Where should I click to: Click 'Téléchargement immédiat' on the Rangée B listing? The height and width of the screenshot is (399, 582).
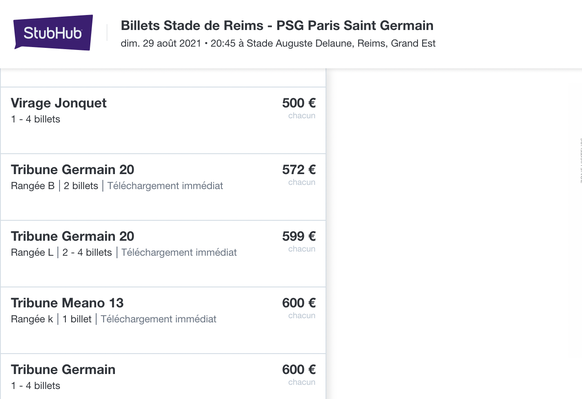tap(165, 186)
